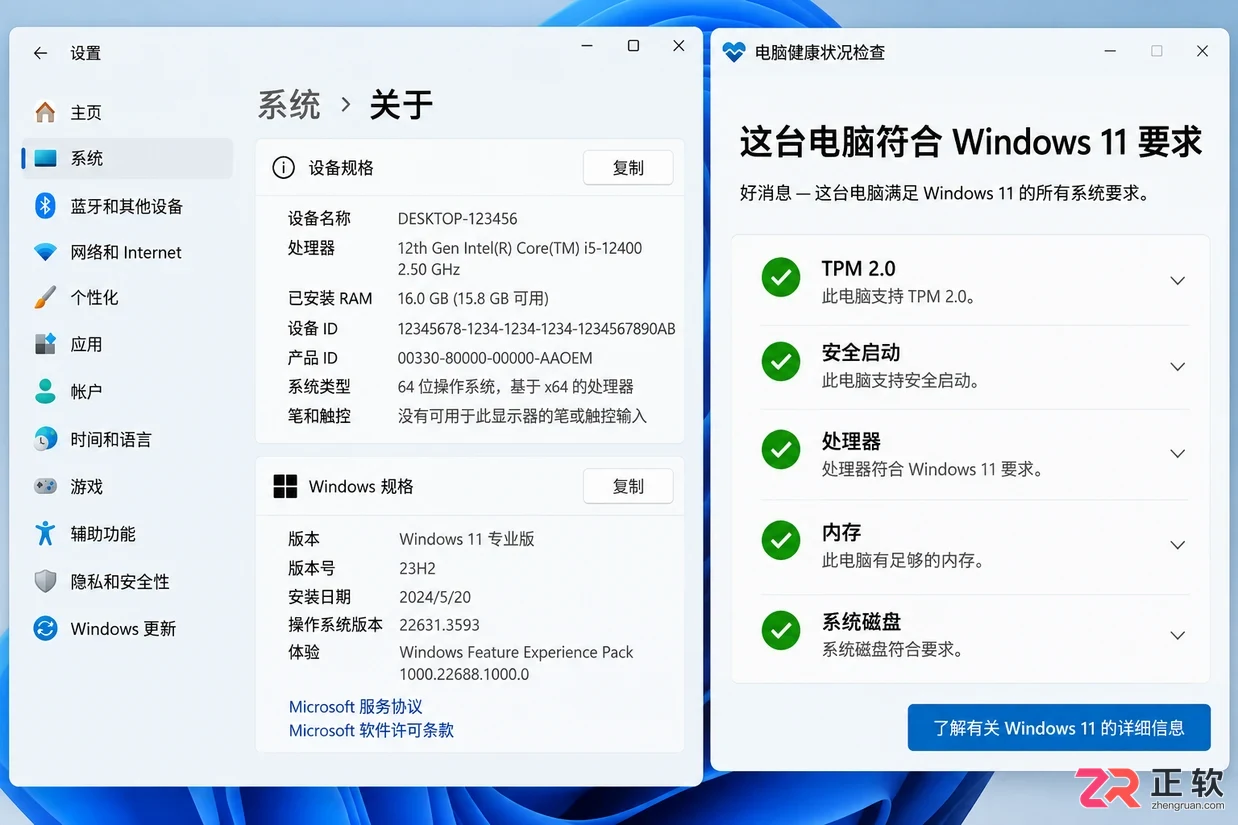Click the sync arrows icon for Windows 更新

45,628
